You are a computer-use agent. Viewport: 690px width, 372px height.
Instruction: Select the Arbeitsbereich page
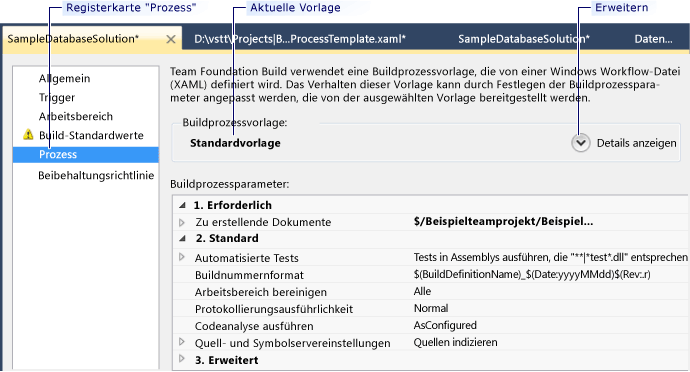76,116
